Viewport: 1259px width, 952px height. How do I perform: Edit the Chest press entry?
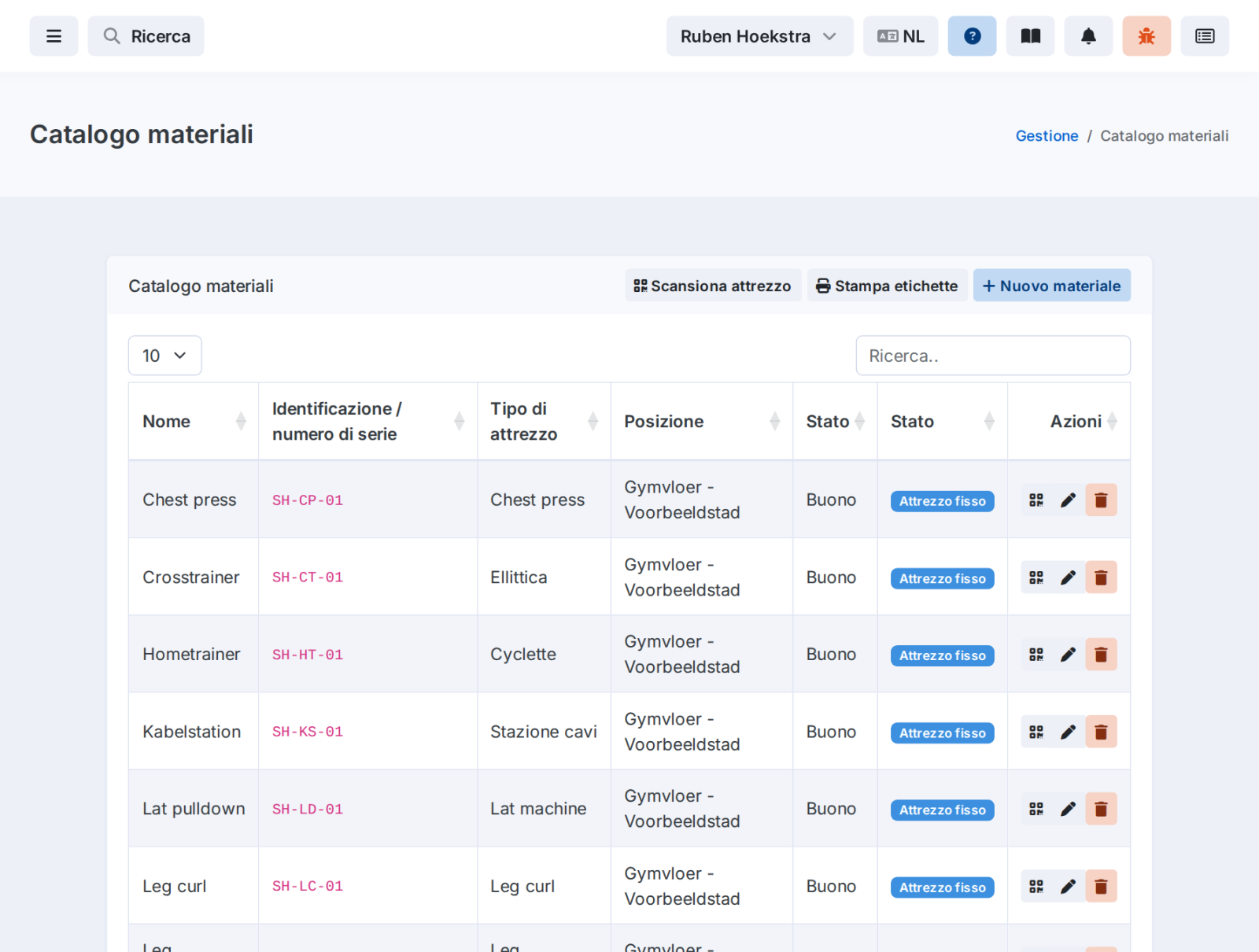(x=1068, y=500)
